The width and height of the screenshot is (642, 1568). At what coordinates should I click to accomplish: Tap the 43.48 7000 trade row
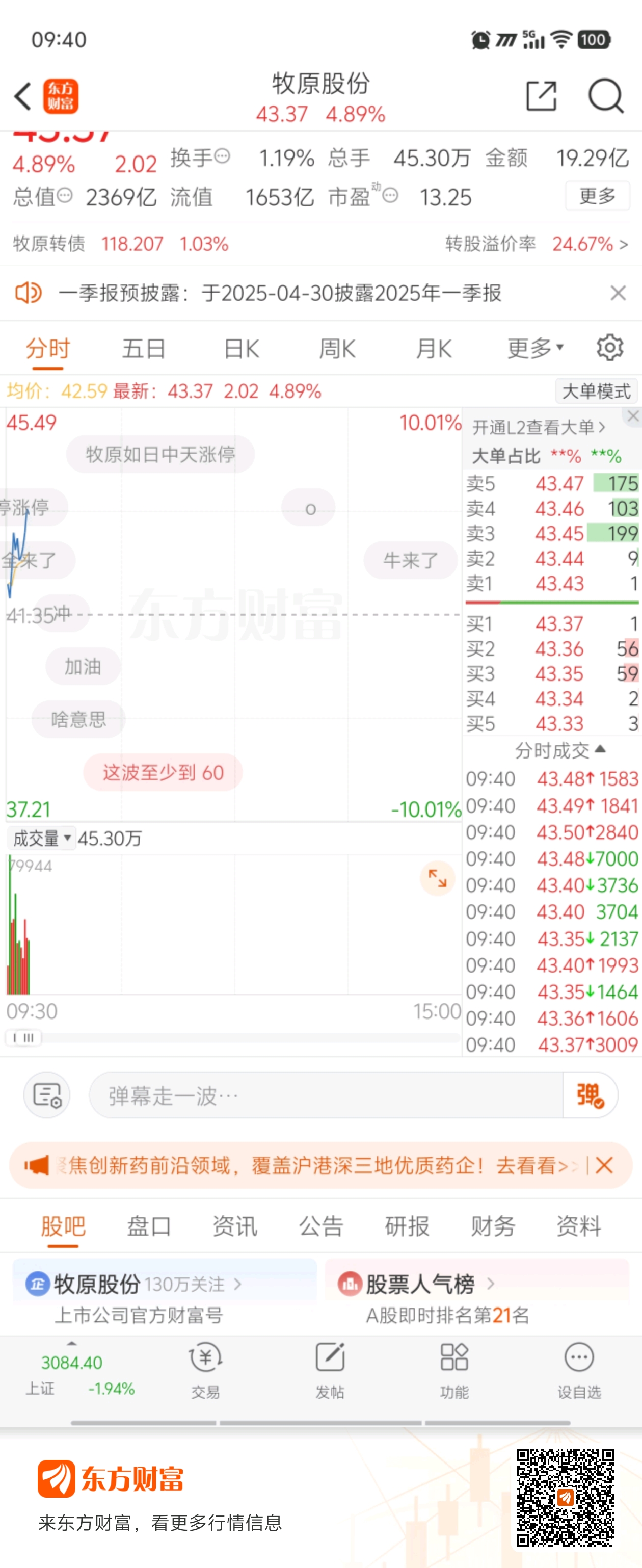point(552,858)
